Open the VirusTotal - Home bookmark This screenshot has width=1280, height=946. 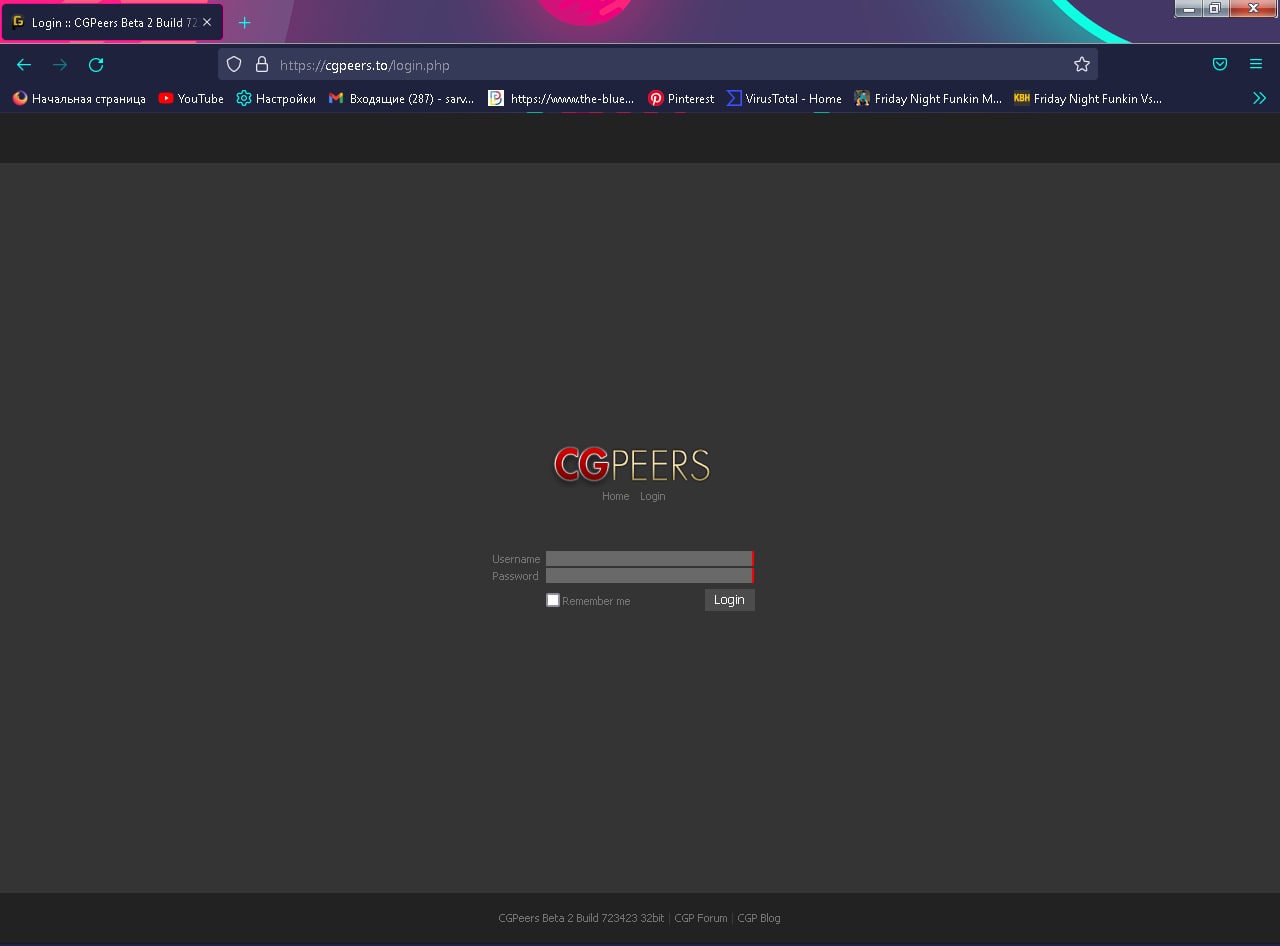coord(784,98)
